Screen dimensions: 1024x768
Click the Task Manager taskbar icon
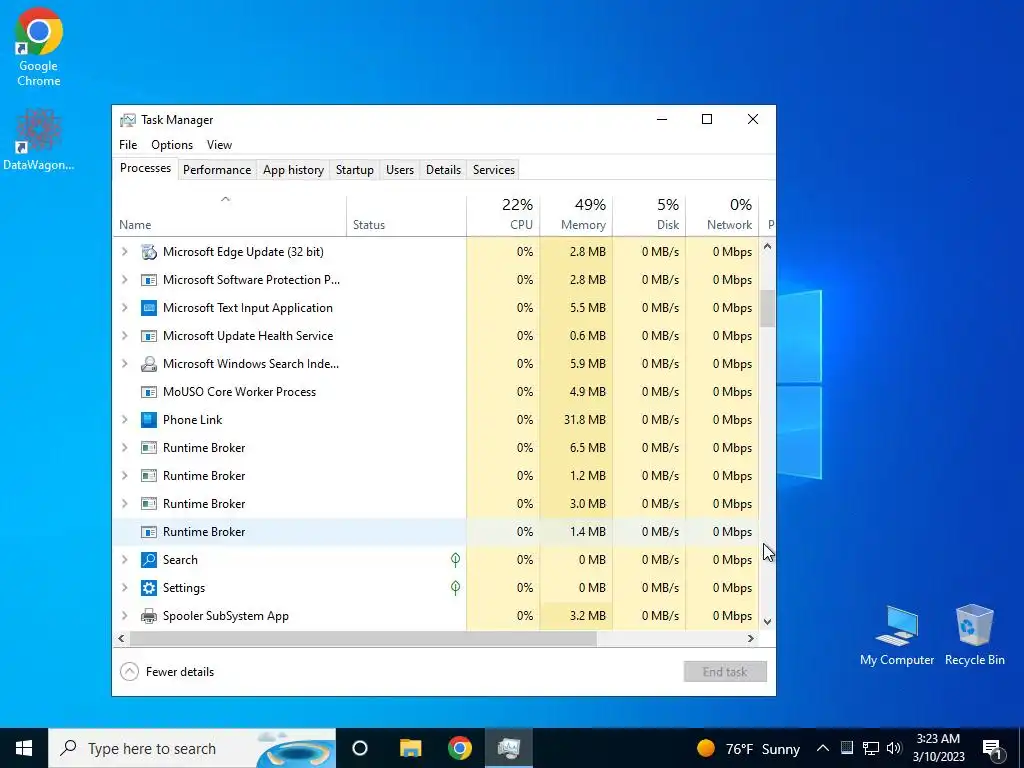[509, 748]
